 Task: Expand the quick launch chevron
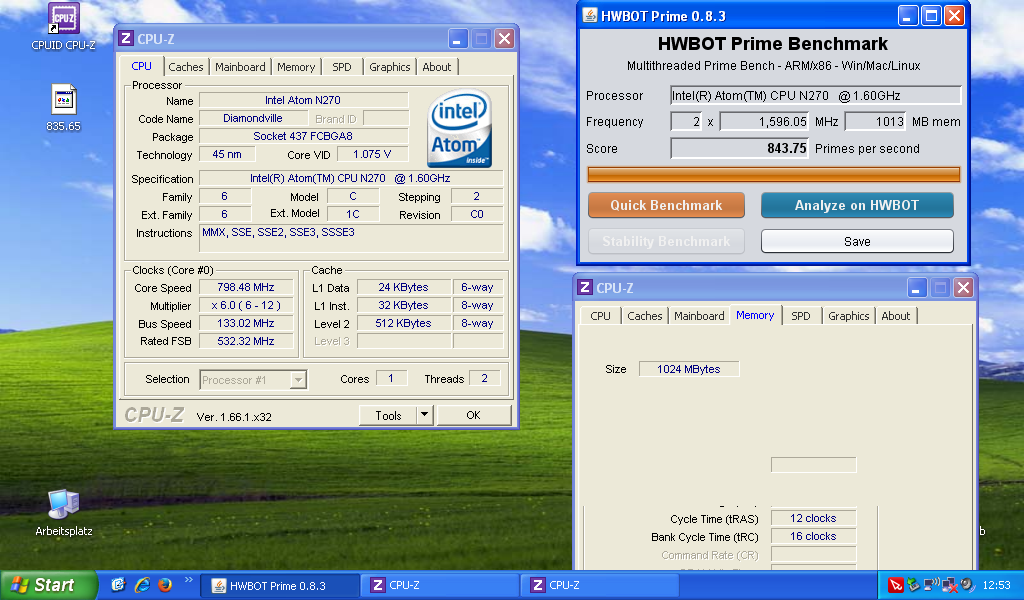click(x=189, y=580)
